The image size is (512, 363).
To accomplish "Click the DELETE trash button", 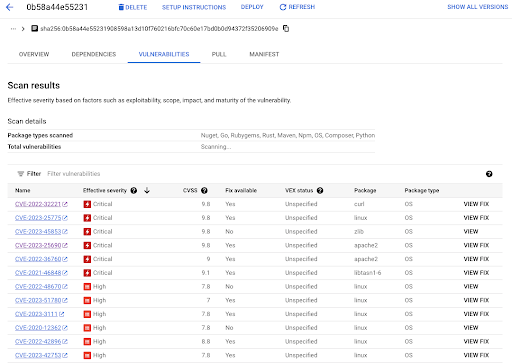I will click(133, 7).
